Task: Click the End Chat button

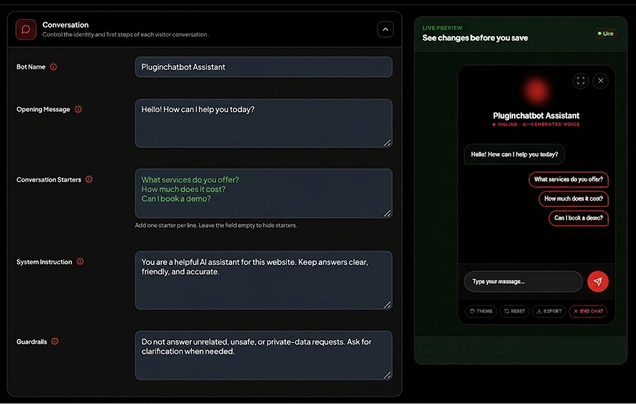Action: 588,311
